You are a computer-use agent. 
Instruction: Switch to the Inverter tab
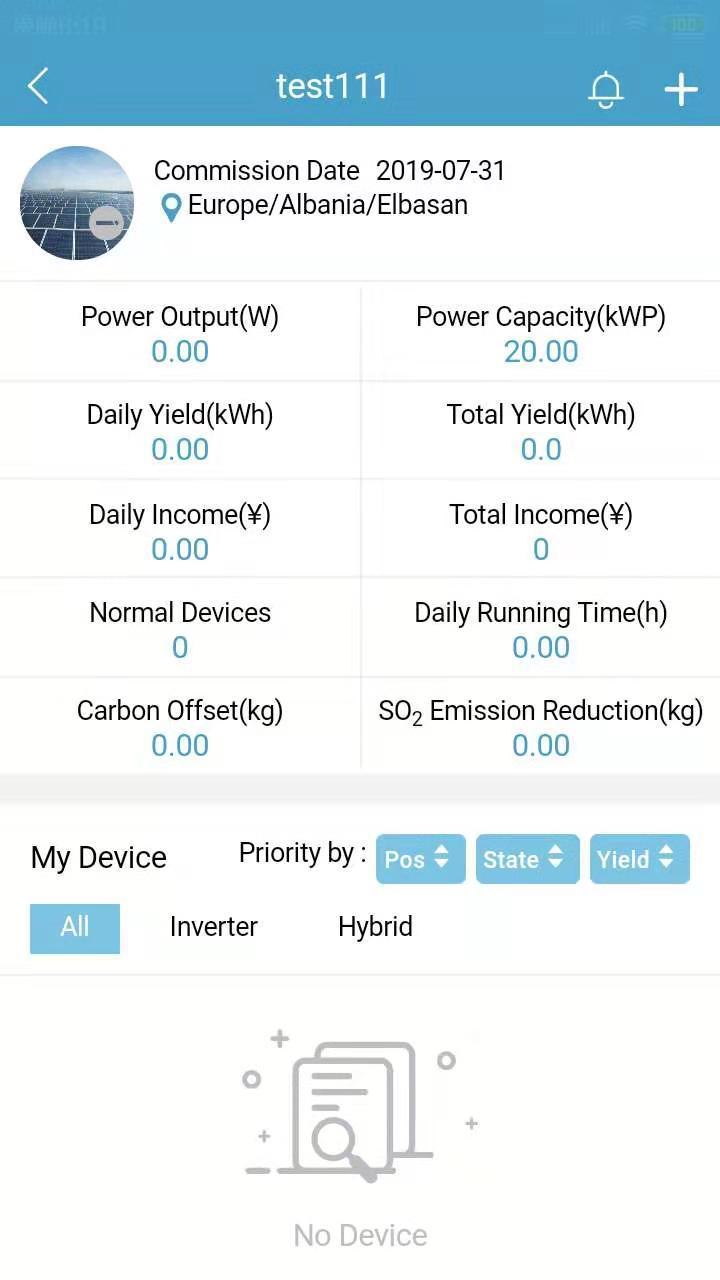(x=213, y=927)
